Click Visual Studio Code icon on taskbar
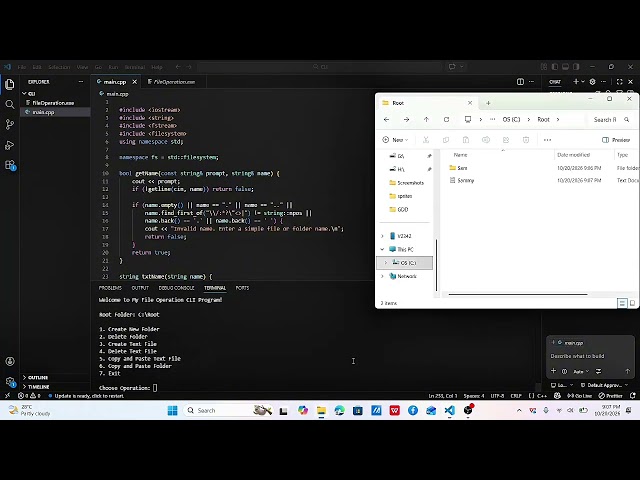Image resolution: width=640 pixels, height=480 pixels. (449, 410)
